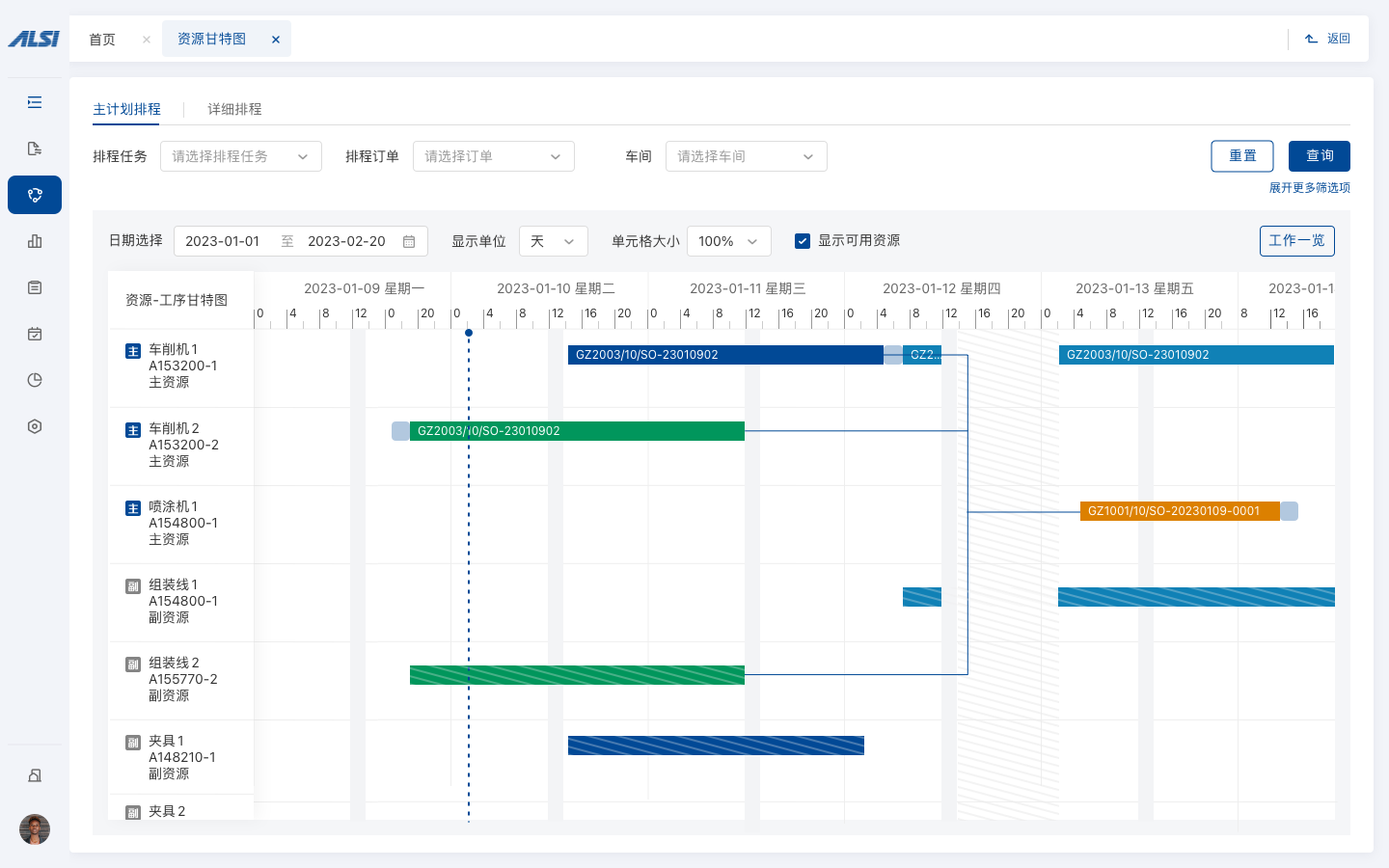Select the orange GZ1001 task bar
1389x868 pixels.
1179,511
